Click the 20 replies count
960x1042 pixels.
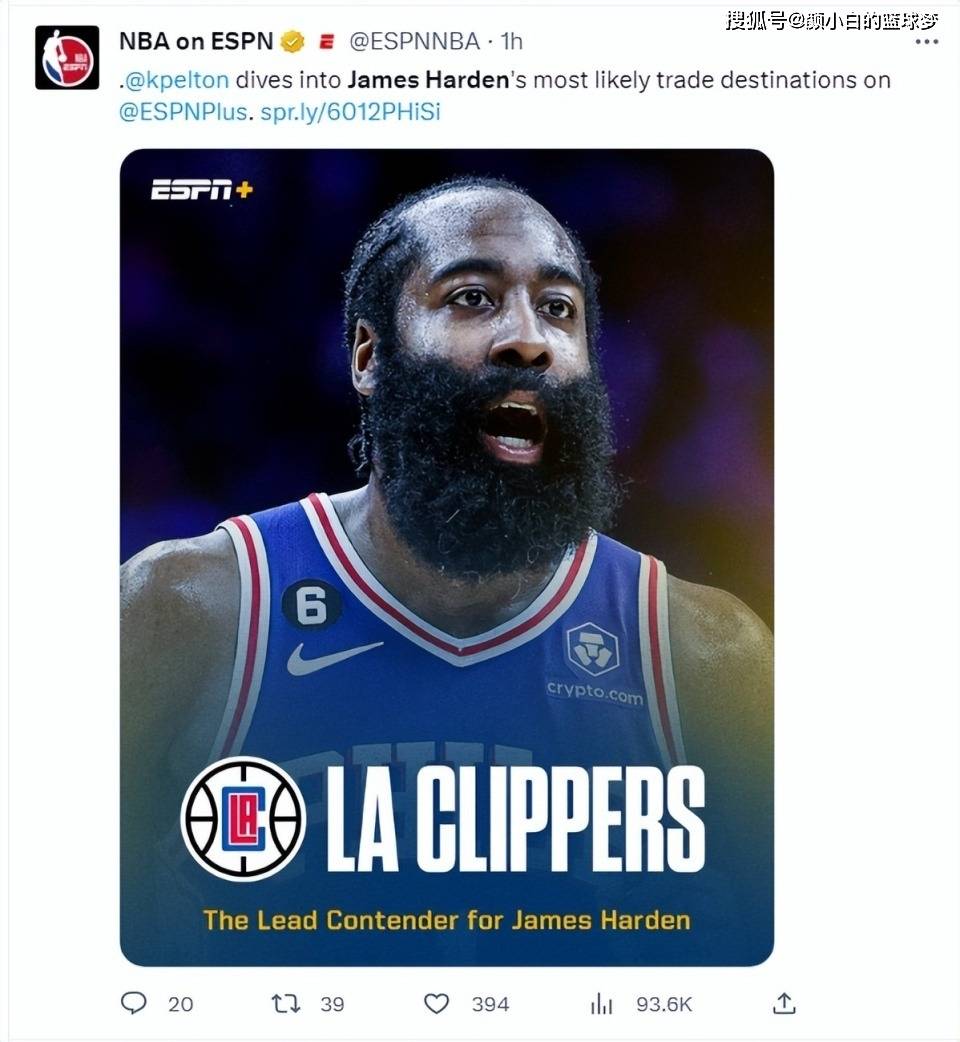coord(180,1004)
